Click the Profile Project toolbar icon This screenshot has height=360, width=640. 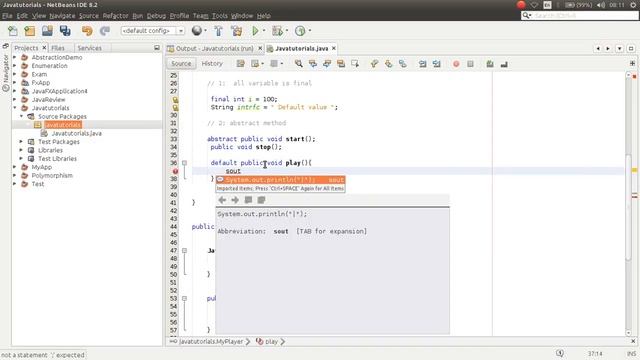[300, 31]
